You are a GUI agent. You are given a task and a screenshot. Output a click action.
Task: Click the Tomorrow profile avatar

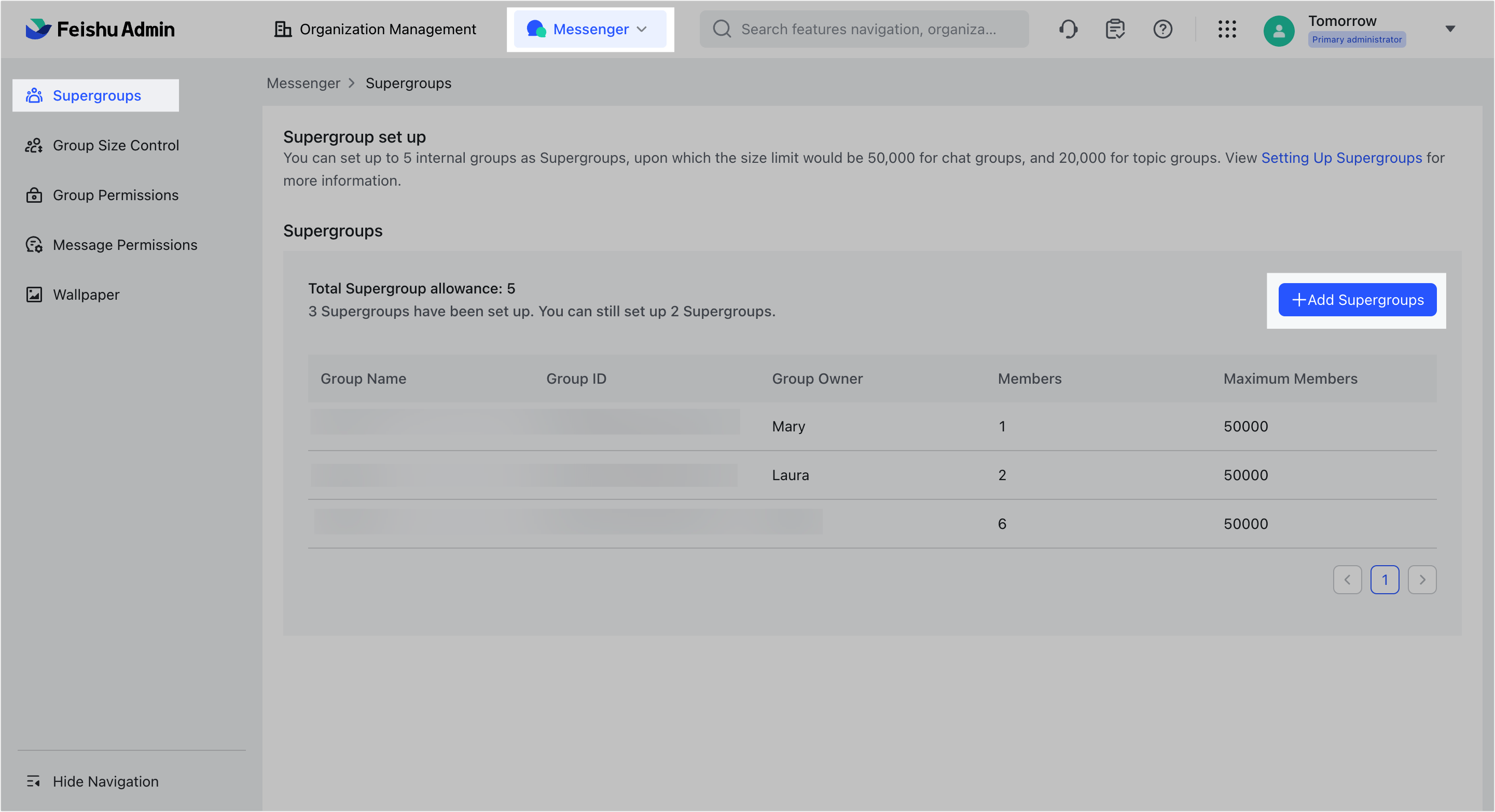pos(1279,31)
